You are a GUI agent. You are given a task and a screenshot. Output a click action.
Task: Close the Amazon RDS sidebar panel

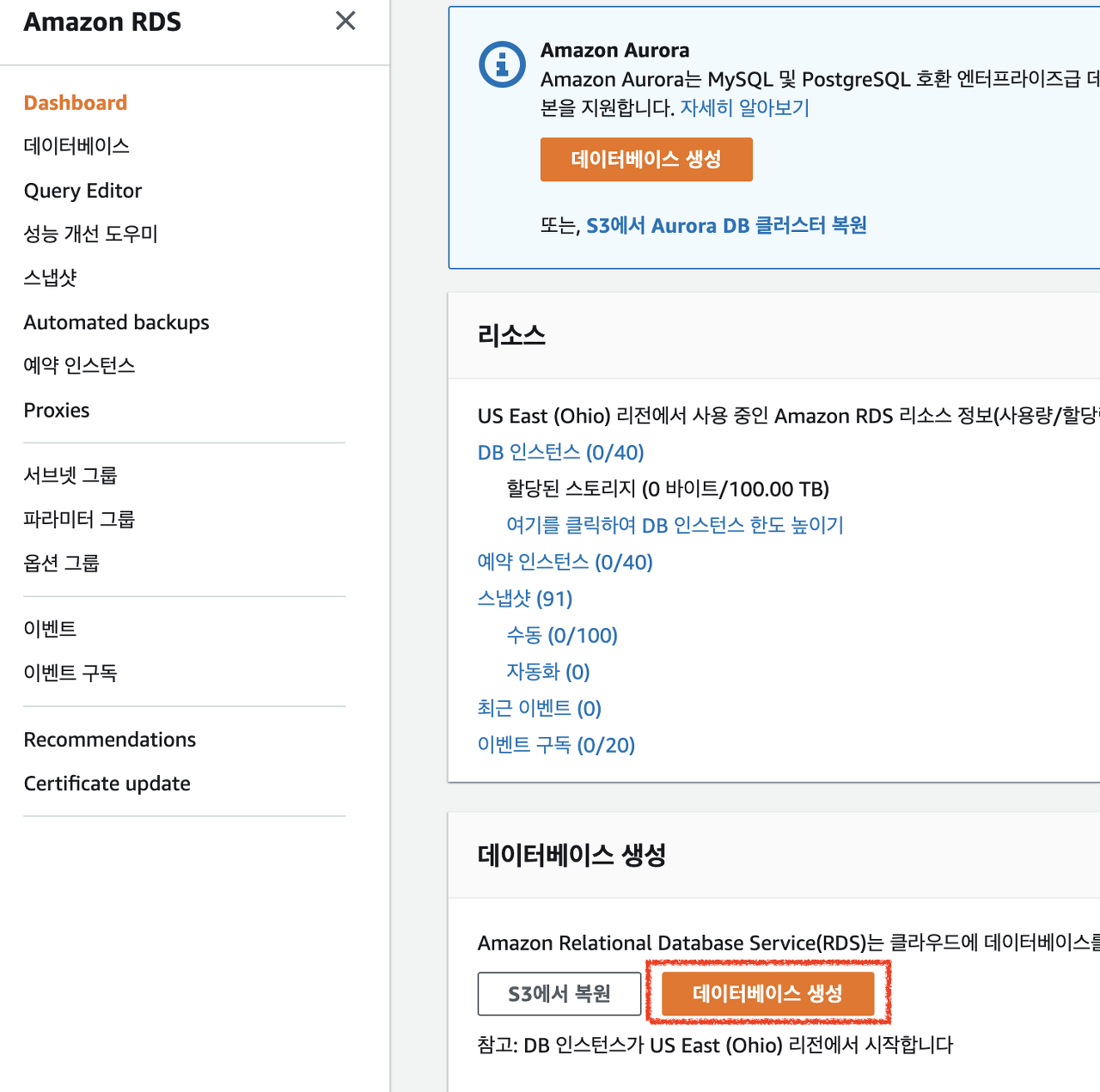point(345,21)
